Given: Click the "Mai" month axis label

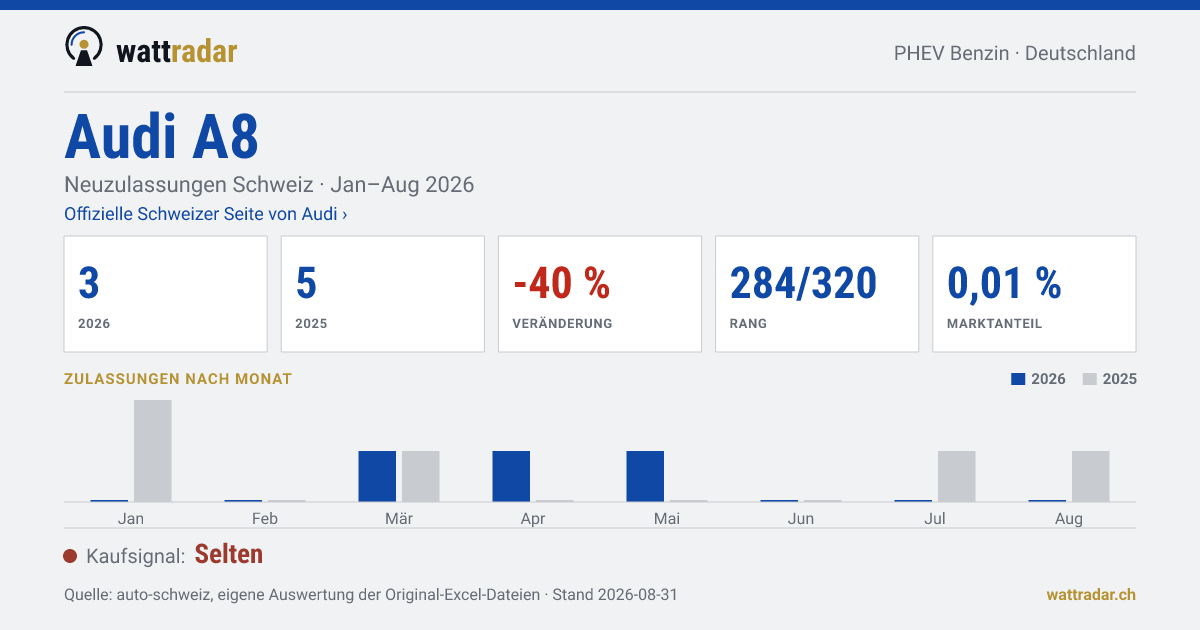Looking at the screenshot, I should [x=667, y=519].
